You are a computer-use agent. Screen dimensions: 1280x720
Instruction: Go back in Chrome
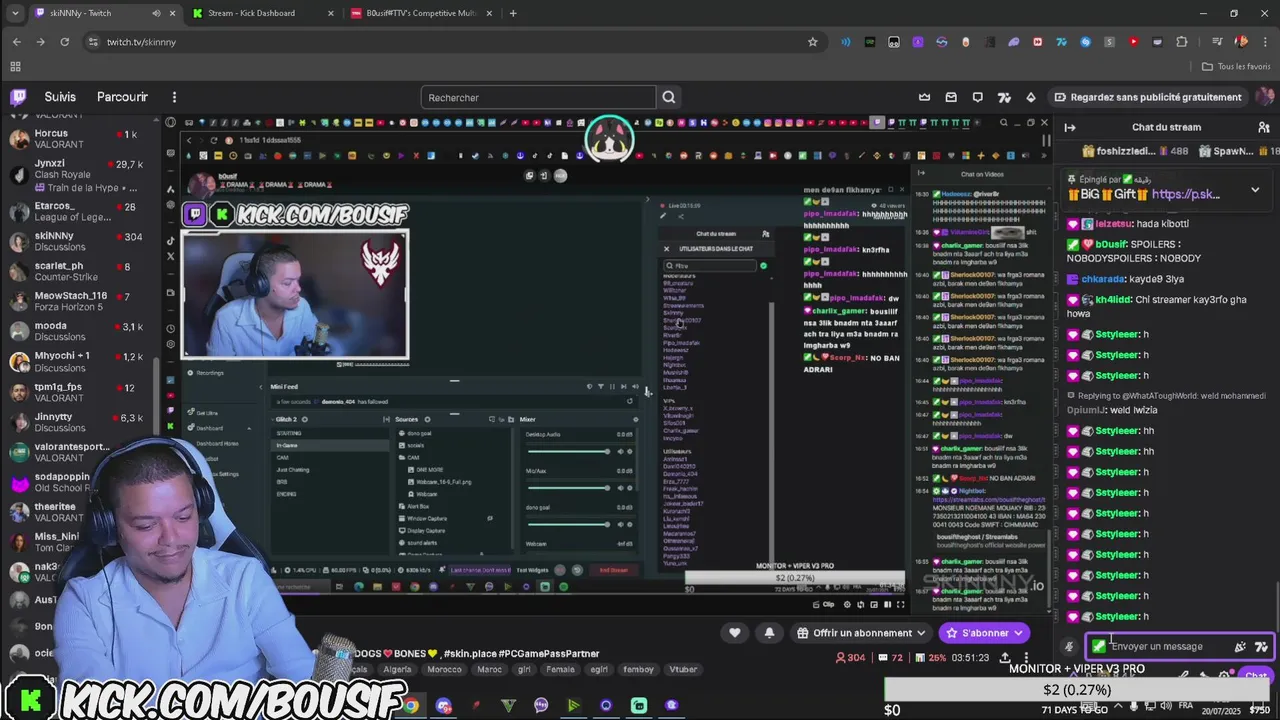pyautogui.click(x=17, y=42)
